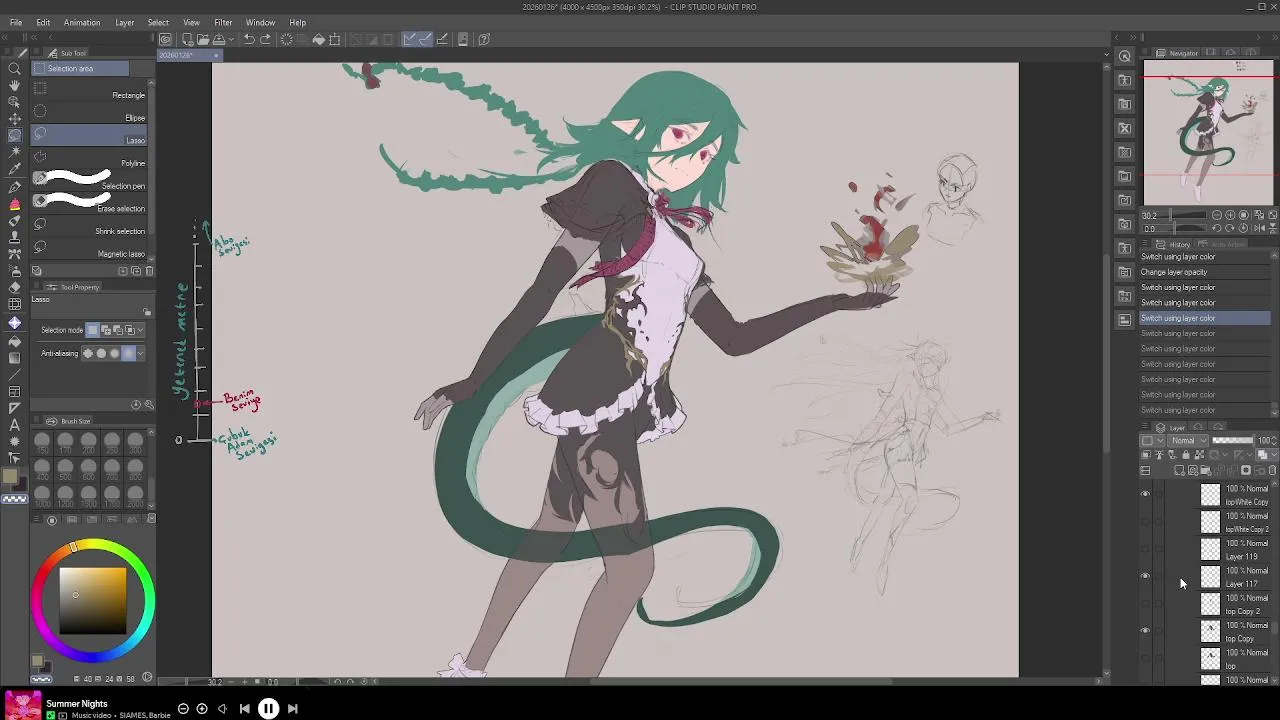This screenshot has height=720, width=1280.
Task: Click the Delete layer trash icon
Action: (x=1272, y=470)
